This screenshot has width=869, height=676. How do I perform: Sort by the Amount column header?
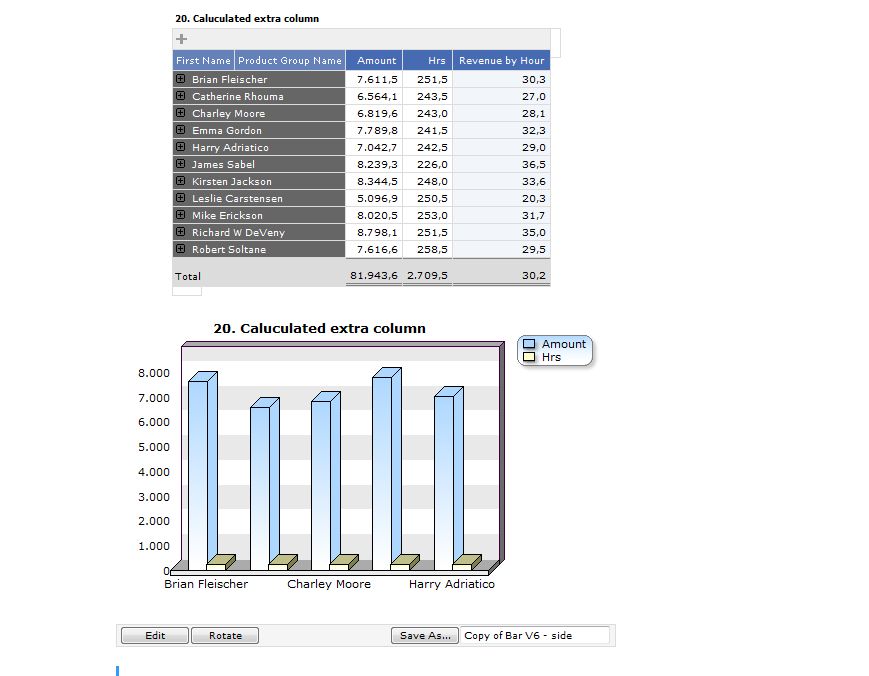click(x=376, y=61)
